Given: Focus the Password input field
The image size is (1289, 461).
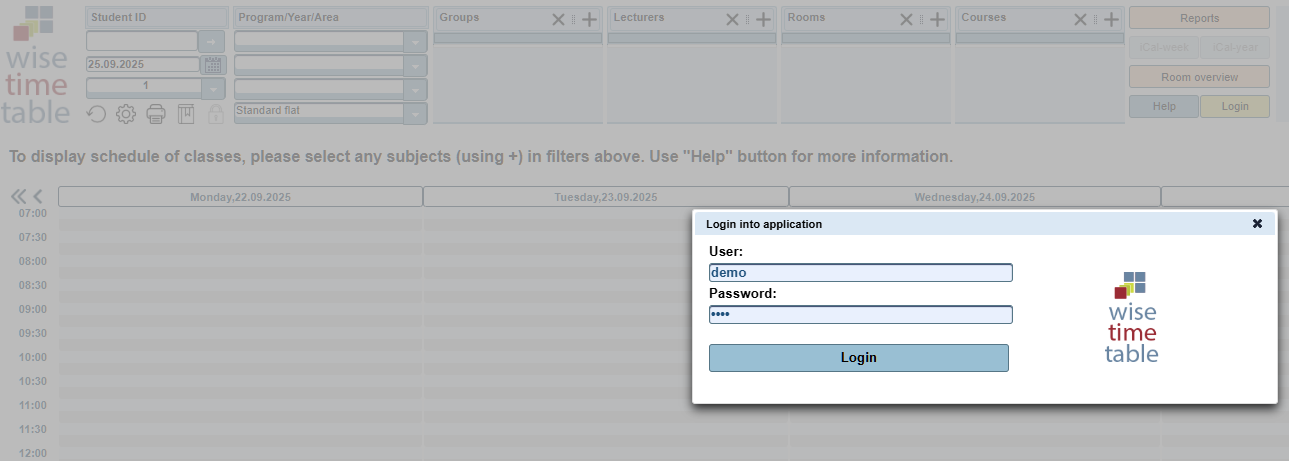Looking at the screenshot, I should [860, 314].
